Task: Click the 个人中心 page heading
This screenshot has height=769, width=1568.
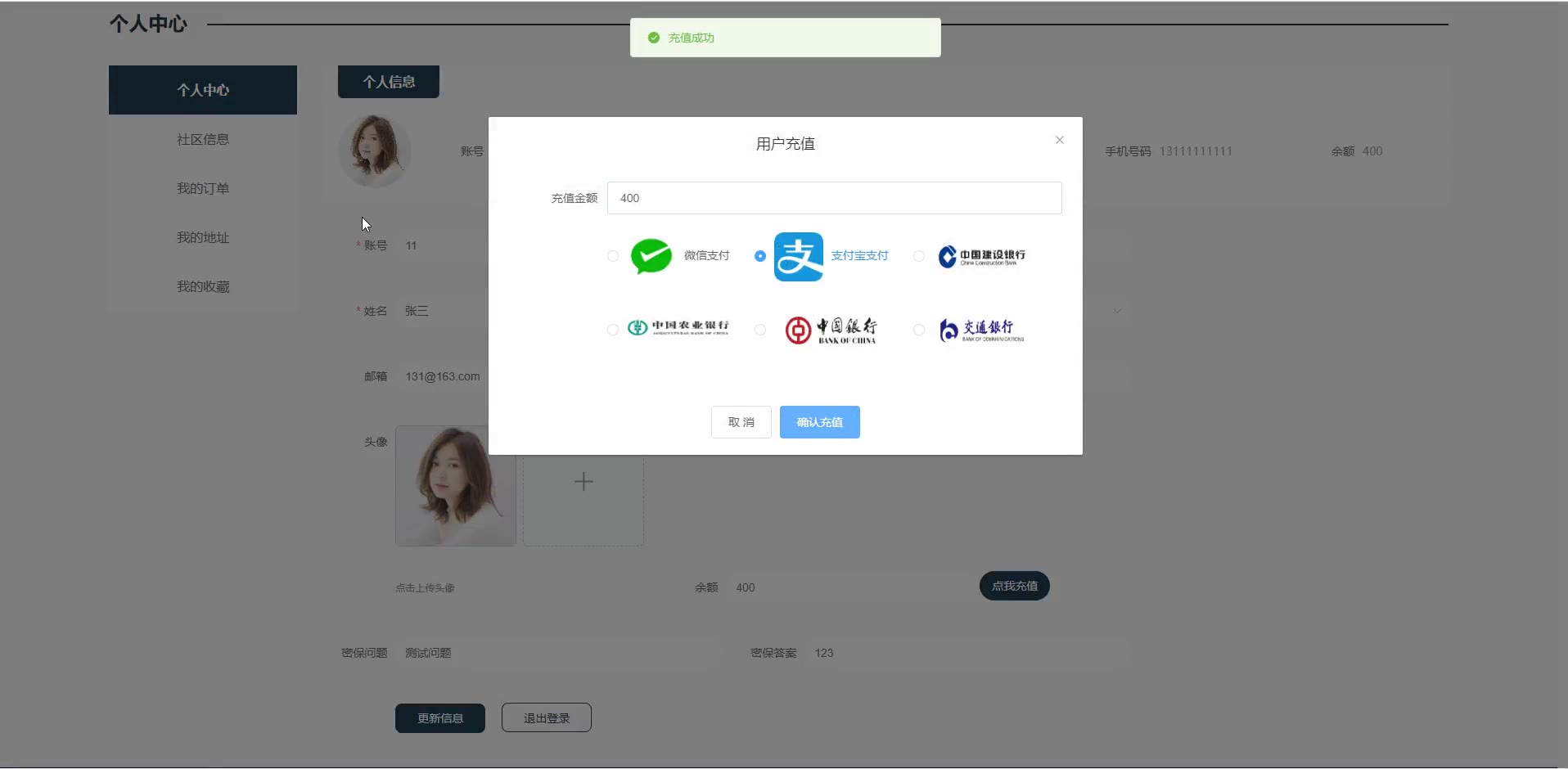Action: point(148,24)
